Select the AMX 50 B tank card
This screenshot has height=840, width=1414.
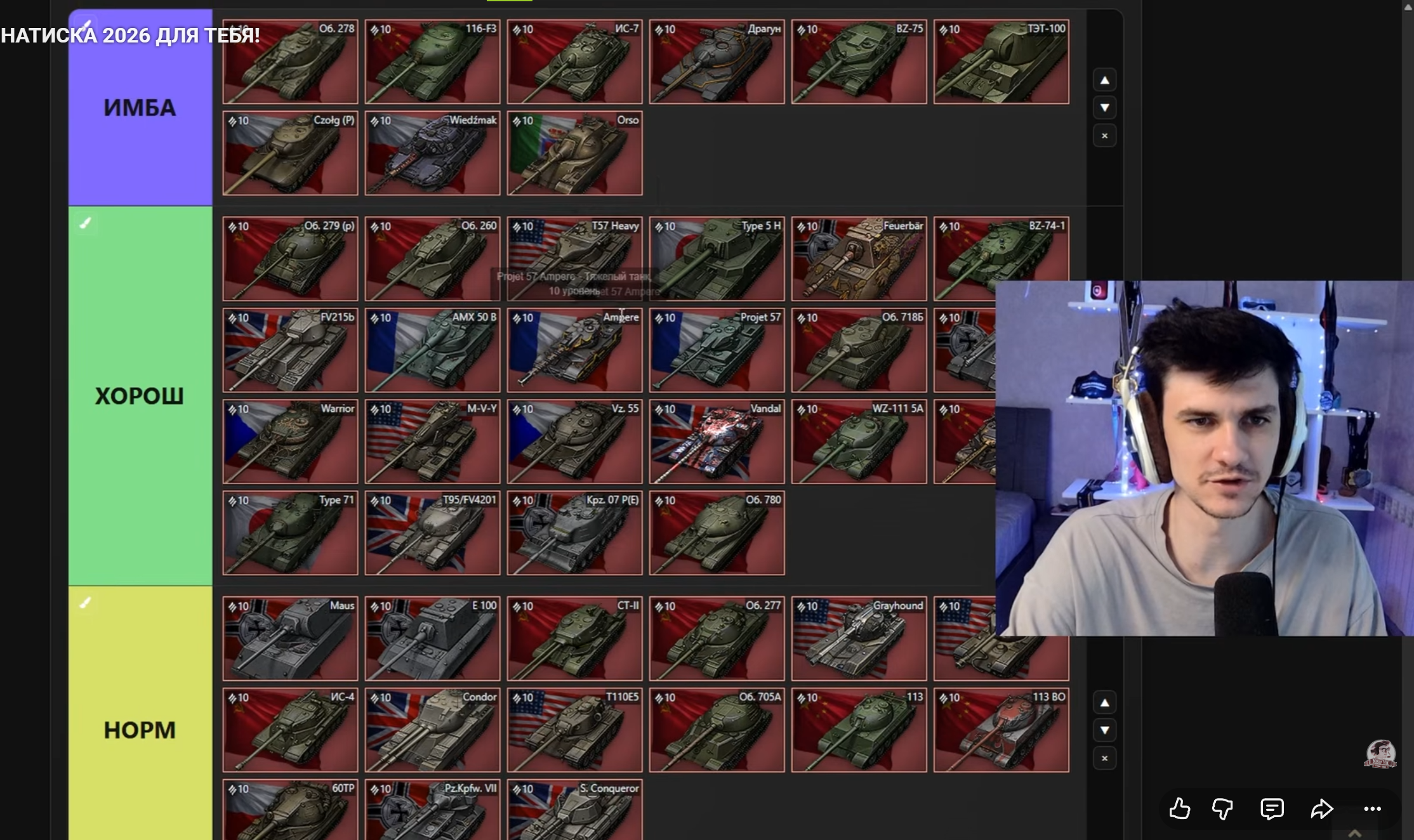click(x=432, y=350)
